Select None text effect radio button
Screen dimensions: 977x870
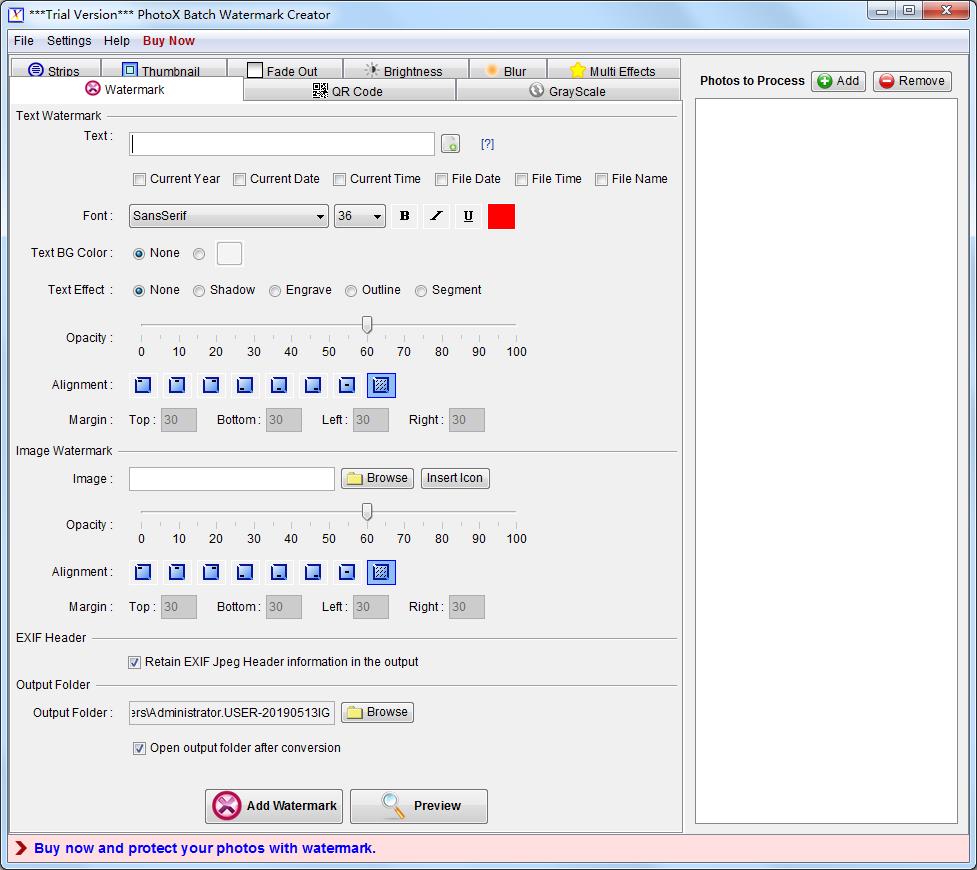tap(139, 291)
